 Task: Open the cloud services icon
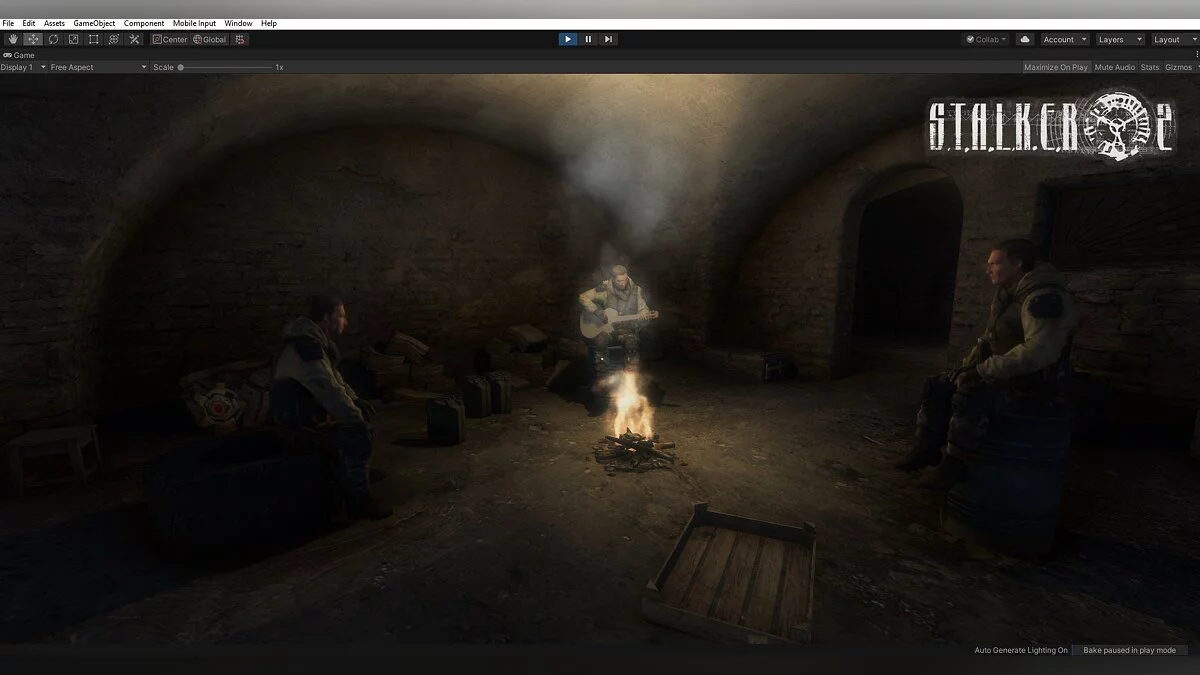click(1024, 39)
